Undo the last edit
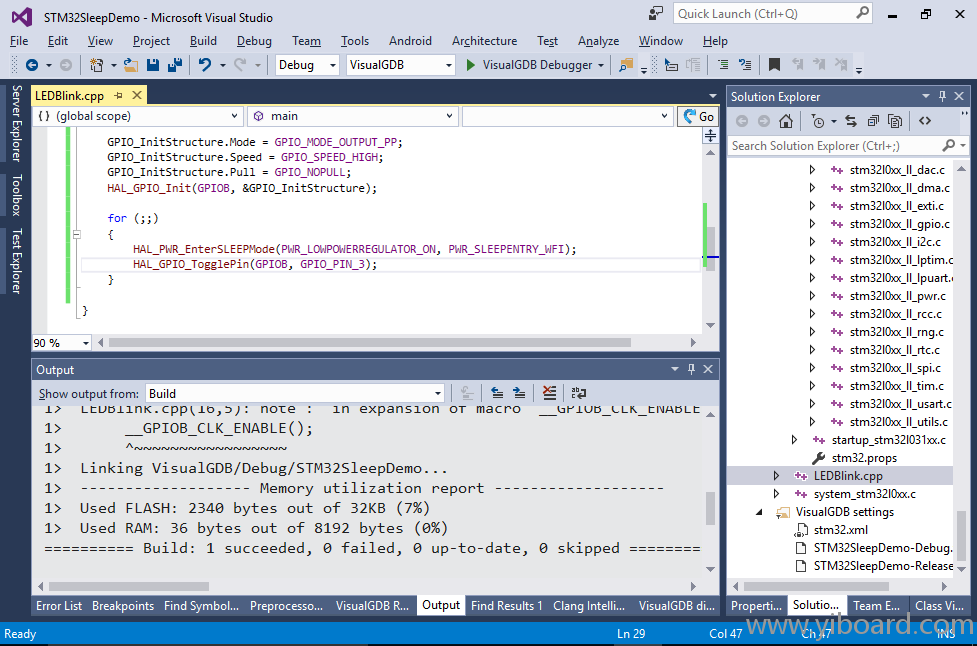977x646 pixels. (205, 65)
